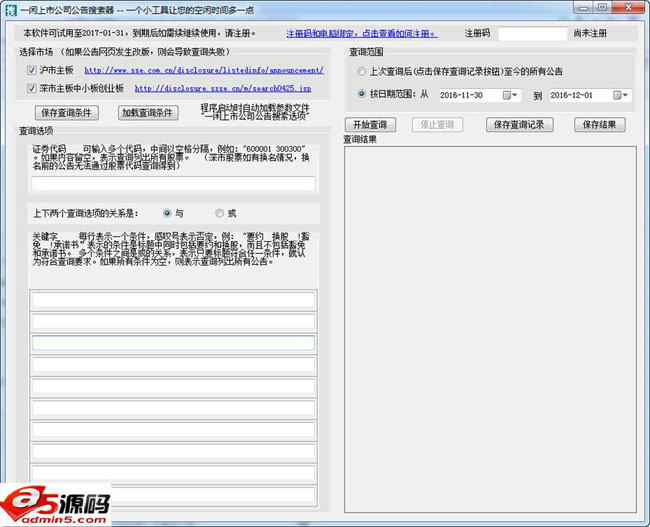The width and height of the screenshot is (650, 527).
Task: Click the 加载查询条件 button
Action: 148,113
